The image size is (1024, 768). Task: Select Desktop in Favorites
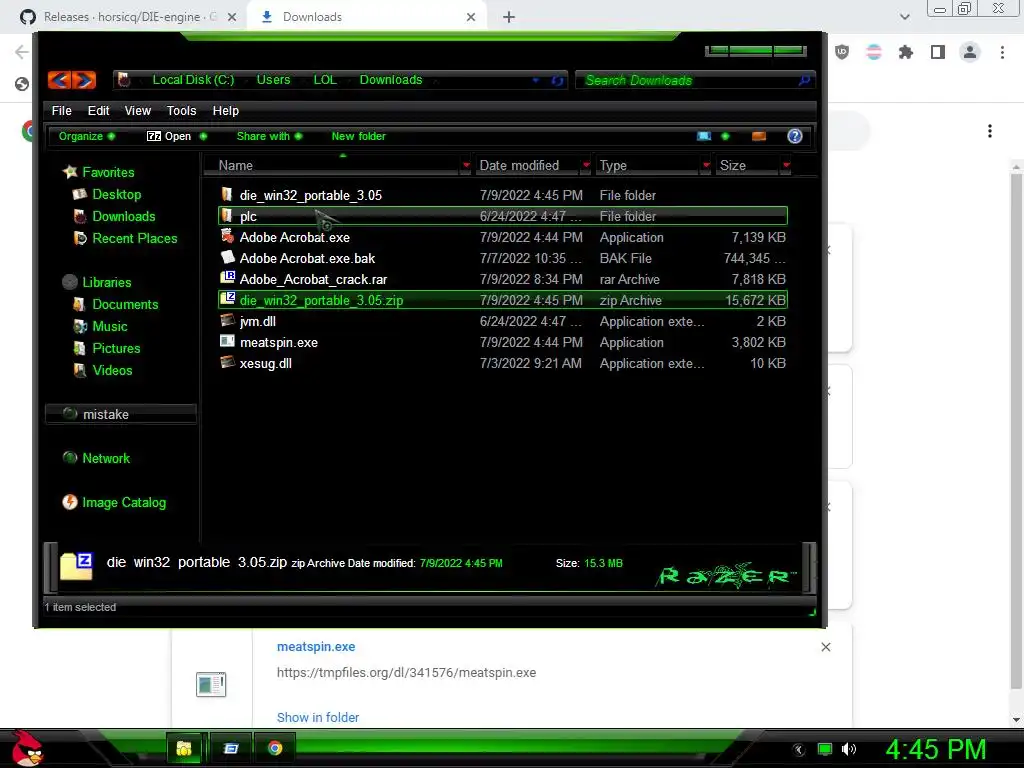[x=116, y=194]
